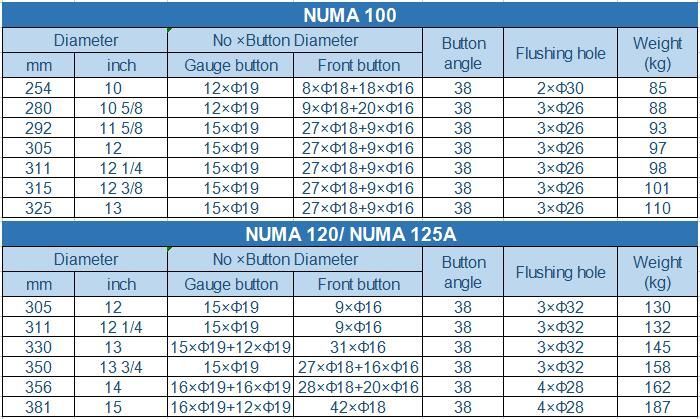Select the 28×Φ18+20×Φ16 cell

tap(358, 387)
